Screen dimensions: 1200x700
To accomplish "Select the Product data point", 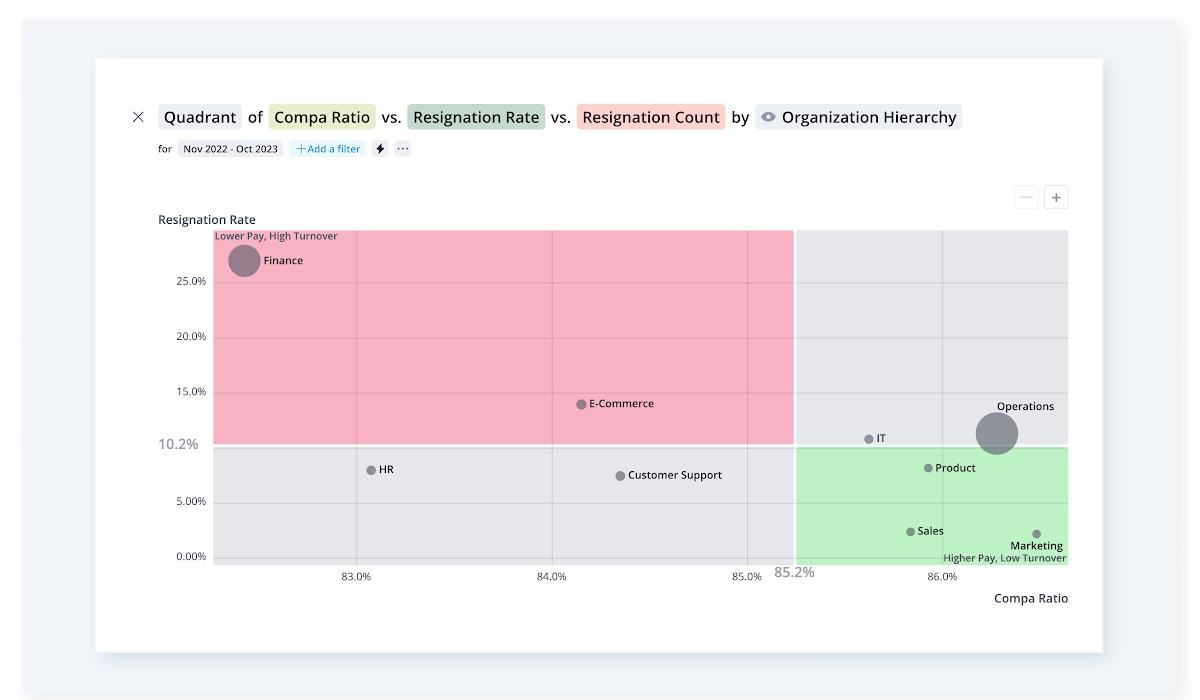I will click(928, 468).
